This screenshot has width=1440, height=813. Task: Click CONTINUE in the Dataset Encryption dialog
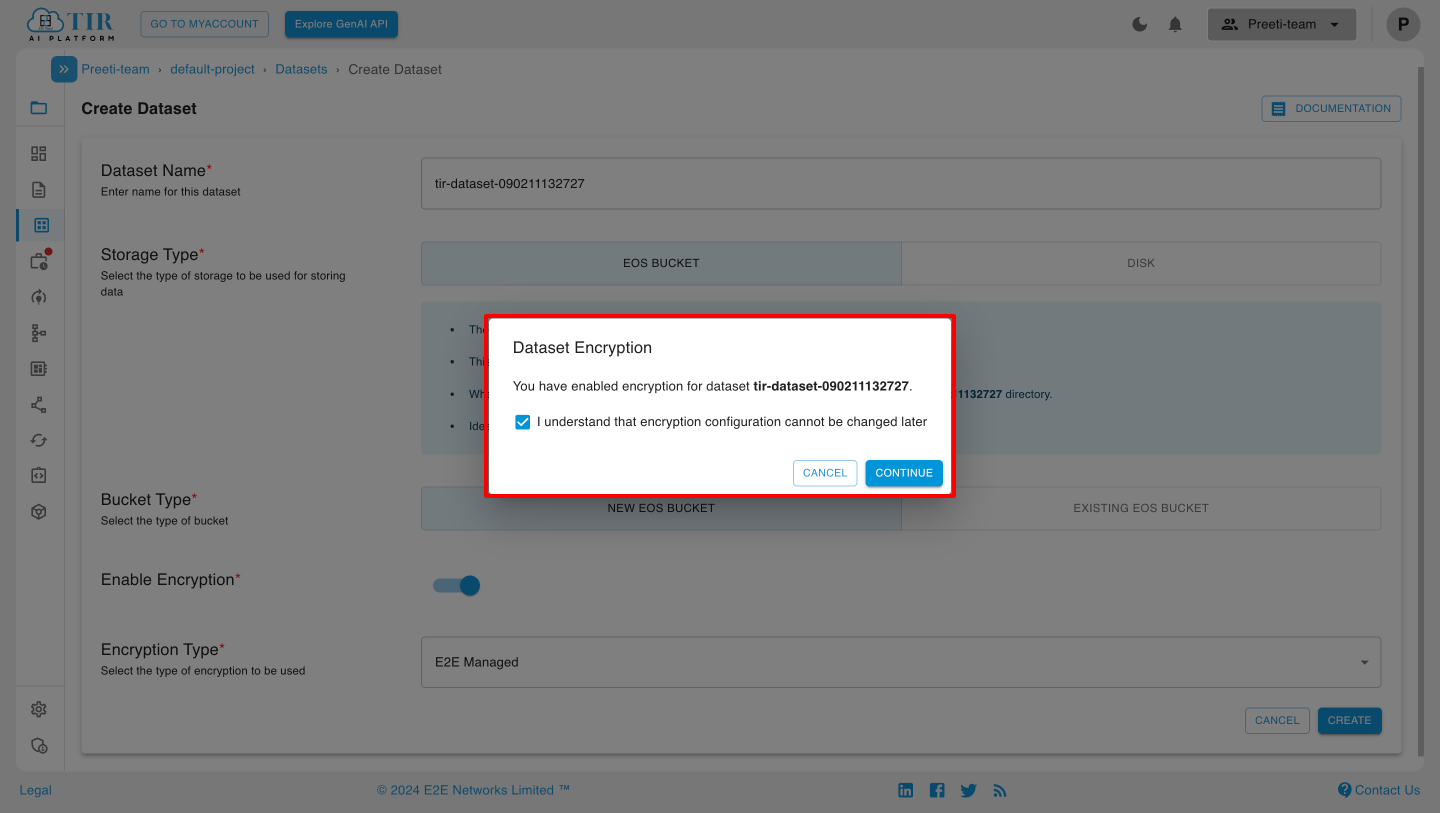tap(904, 473)
